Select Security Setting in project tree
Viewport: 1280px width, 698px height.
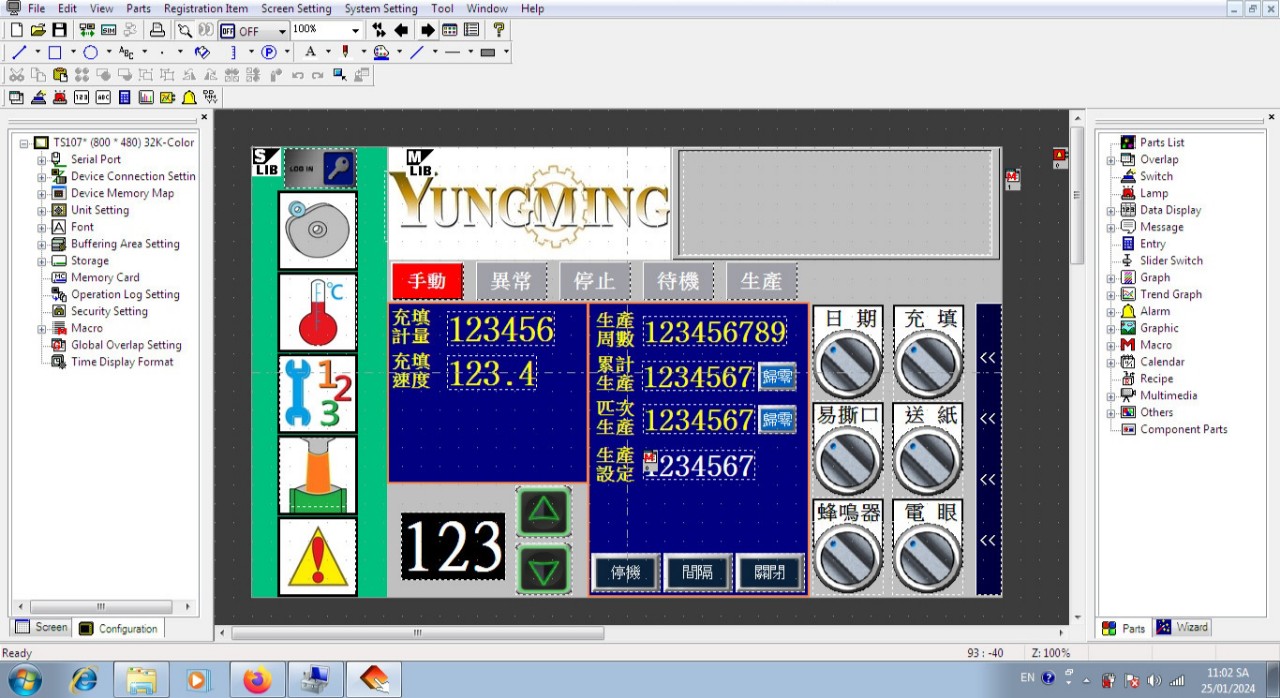[109, 311]
